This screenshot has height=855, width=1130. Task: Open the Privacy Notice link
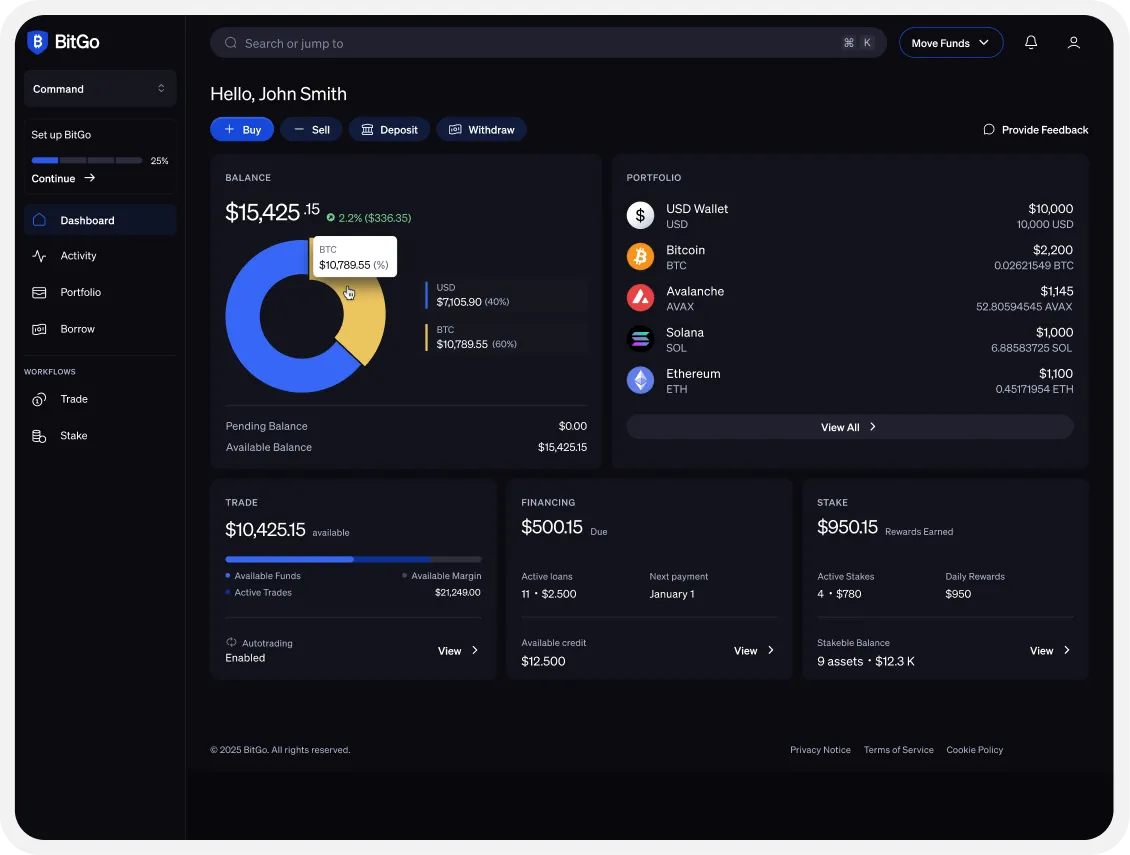[820, 750]
